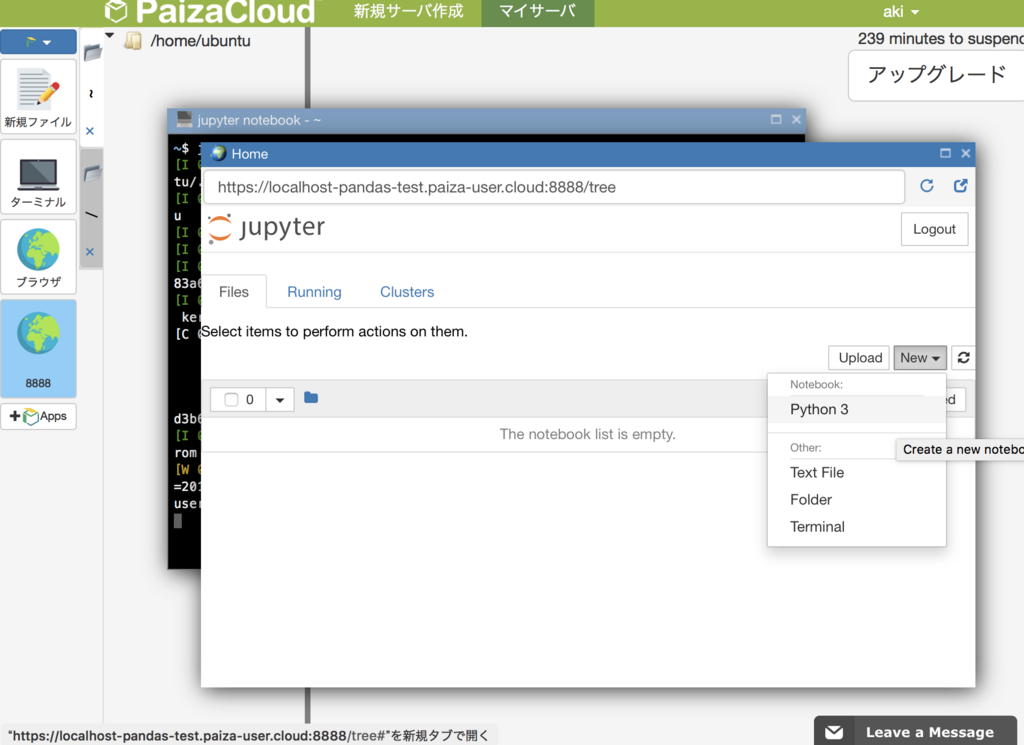
Task: Switch to the Clusters tab
Action: point(407,292)
